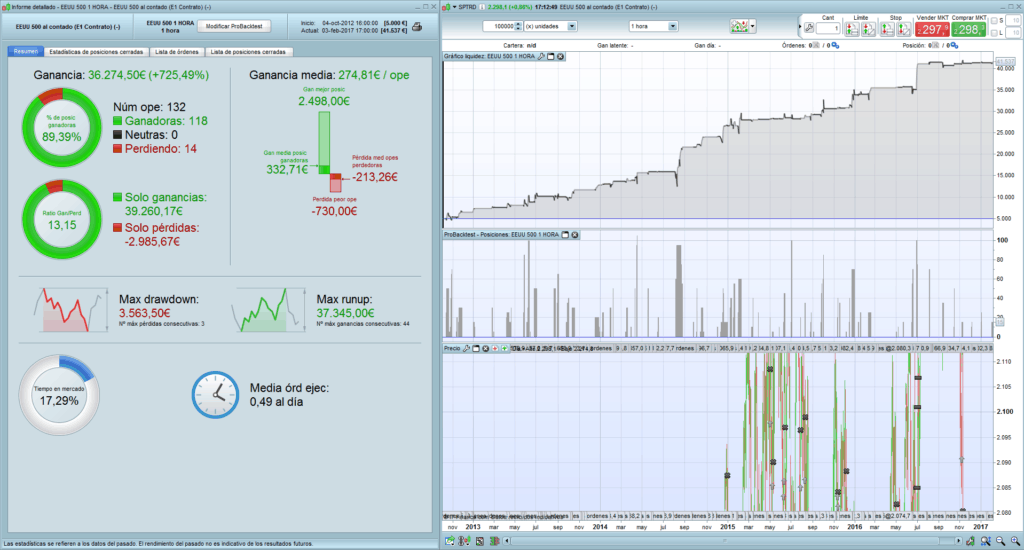Click the printer icon in report header
Viewport: 1024px width, 550px height.
click(416, 25)
